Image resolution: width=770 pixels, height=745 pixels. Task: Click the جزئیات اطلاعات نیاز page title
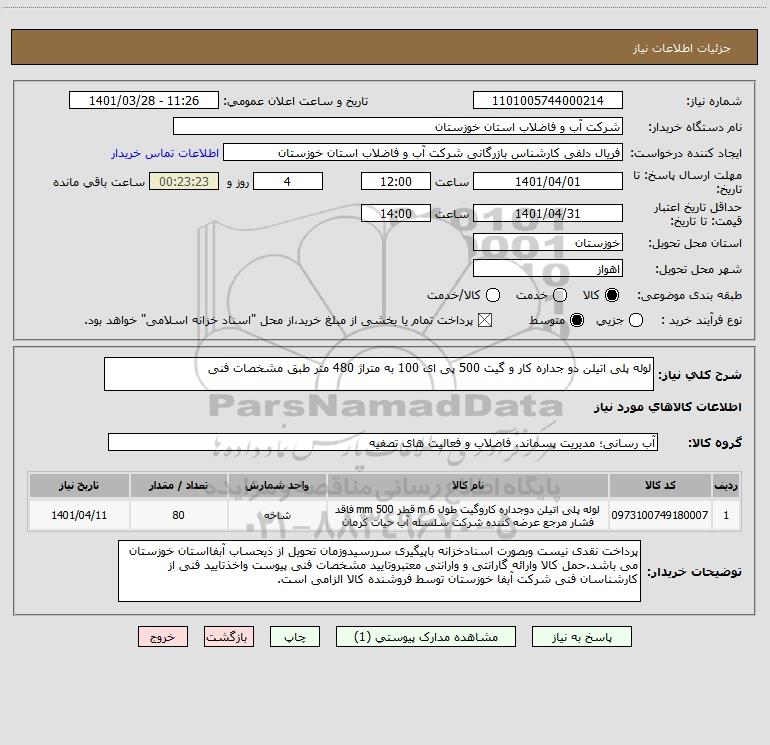tap(682, 48)
